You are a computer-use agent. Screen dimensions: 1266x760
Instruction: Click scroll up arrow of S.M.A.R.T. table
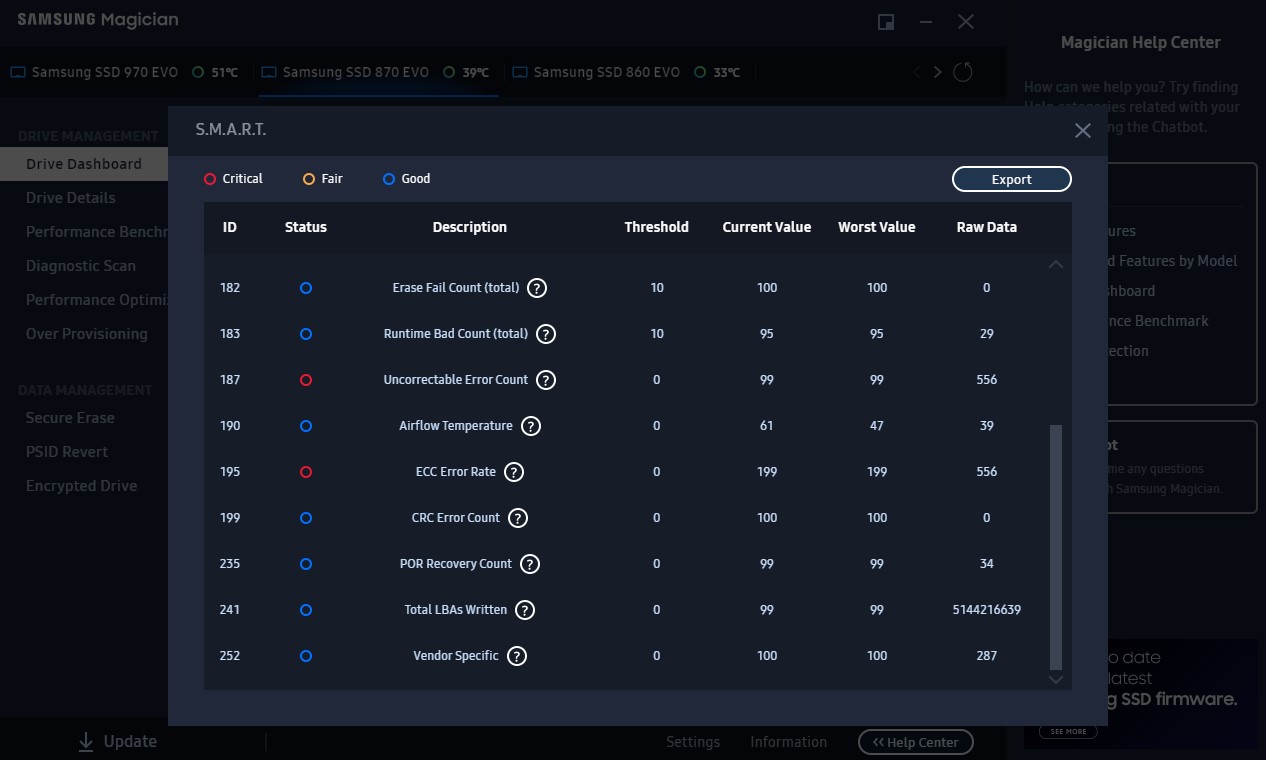click(1055, 264)
